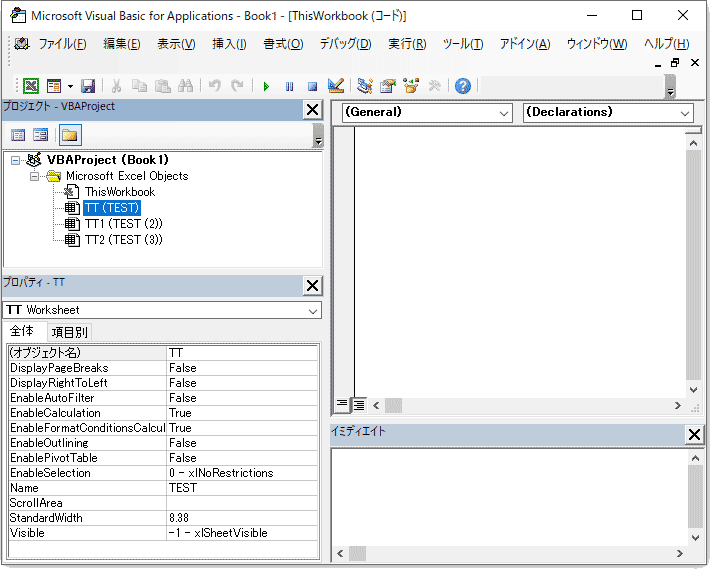This screenshot has height=569, width=710.
Task: Switch to the 全体 properties tab
Action: (22, 331)
